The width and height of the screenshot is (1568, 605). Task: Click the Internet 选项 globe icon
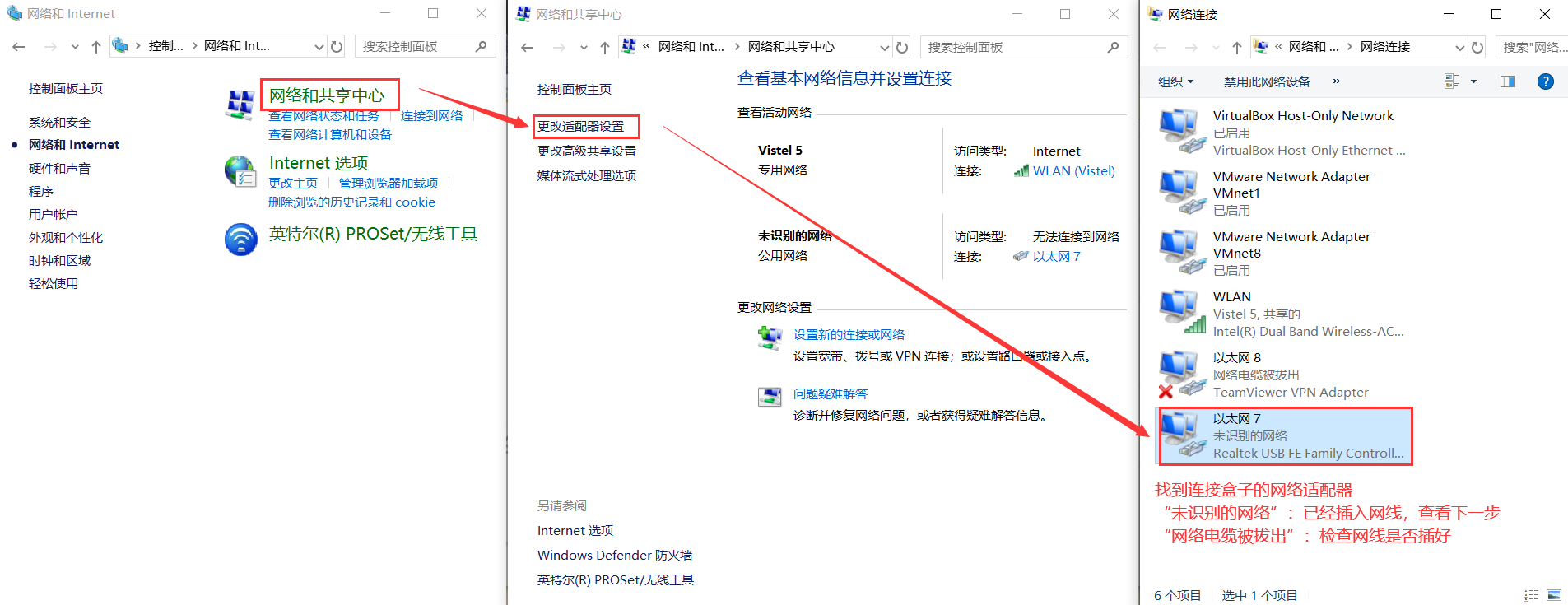click(240, 171)
